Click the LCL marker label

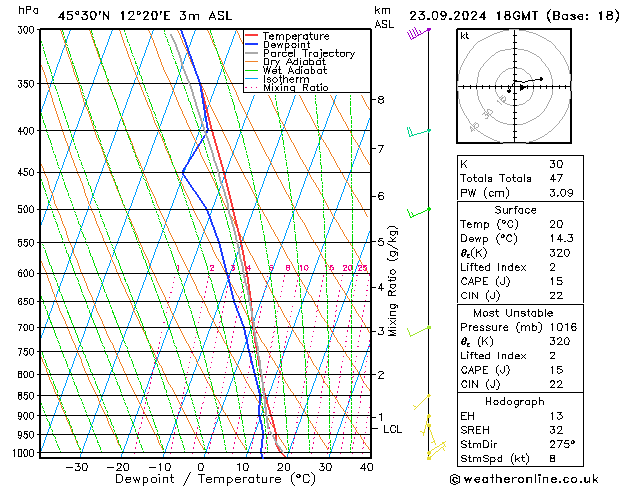tap(392, 429)
